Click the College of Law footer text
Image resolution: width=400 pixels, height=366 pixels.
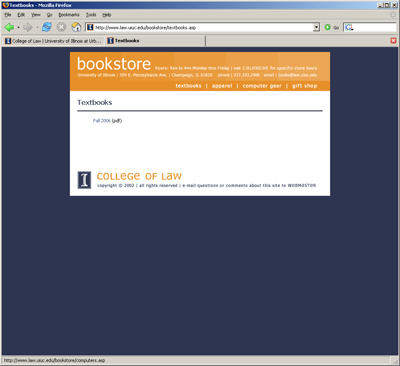pyautogui.click(x=139, y=176)
